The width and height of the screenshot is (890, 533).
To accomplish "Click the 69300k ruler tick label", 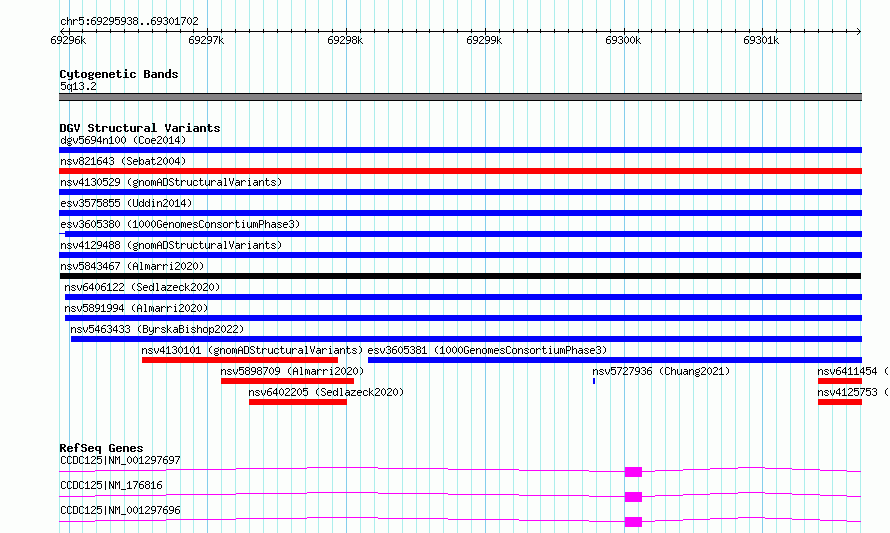I will click(623, 40).
